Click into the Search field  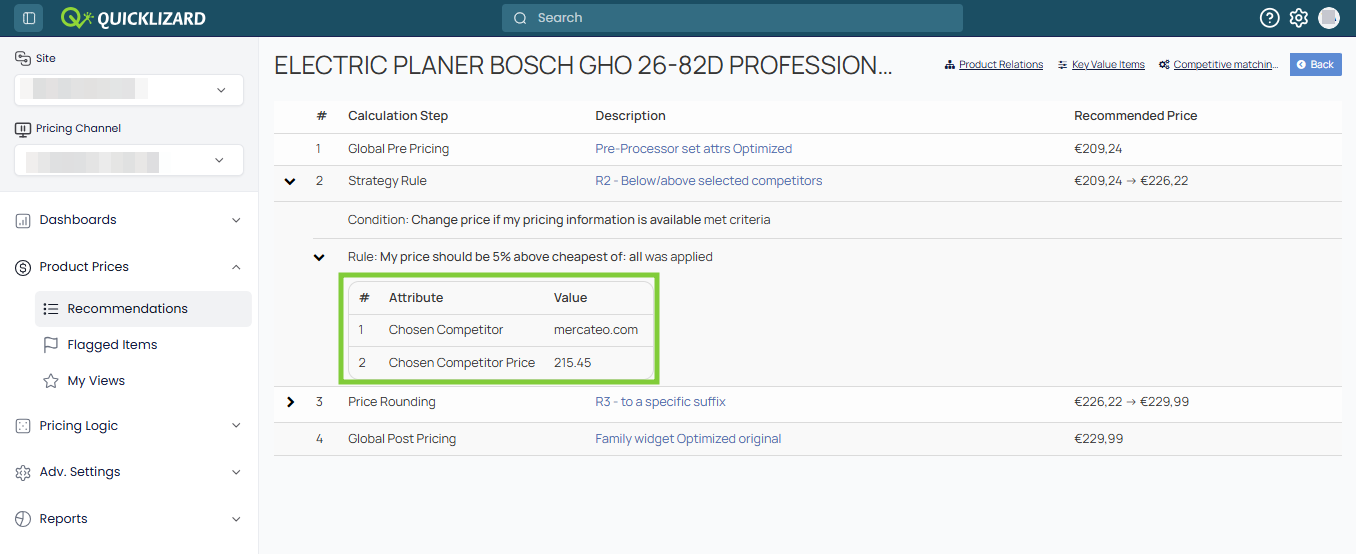(x=732, y=18)
